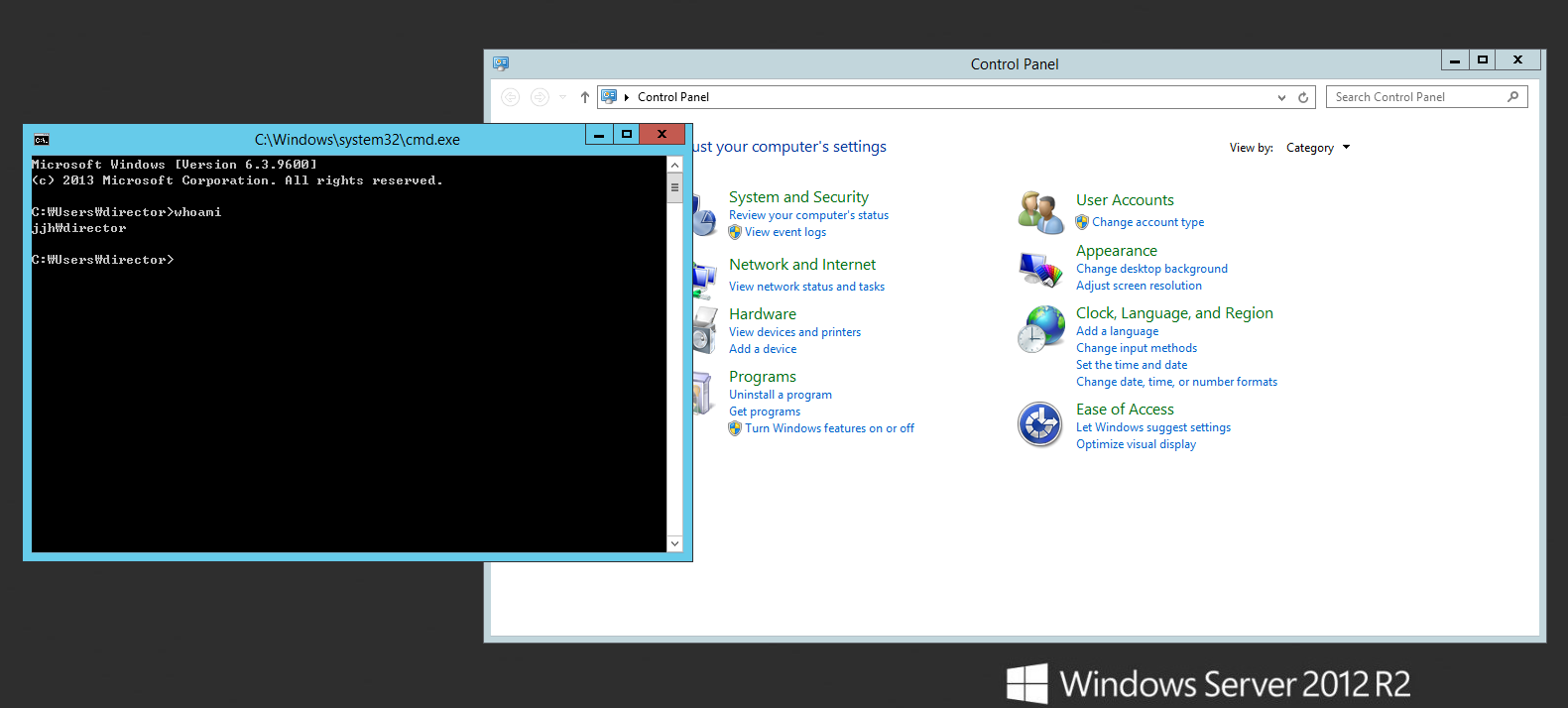Maximize the cmd.exe window
This screenshot has width=1568, height=708.
tap(626, 134)
